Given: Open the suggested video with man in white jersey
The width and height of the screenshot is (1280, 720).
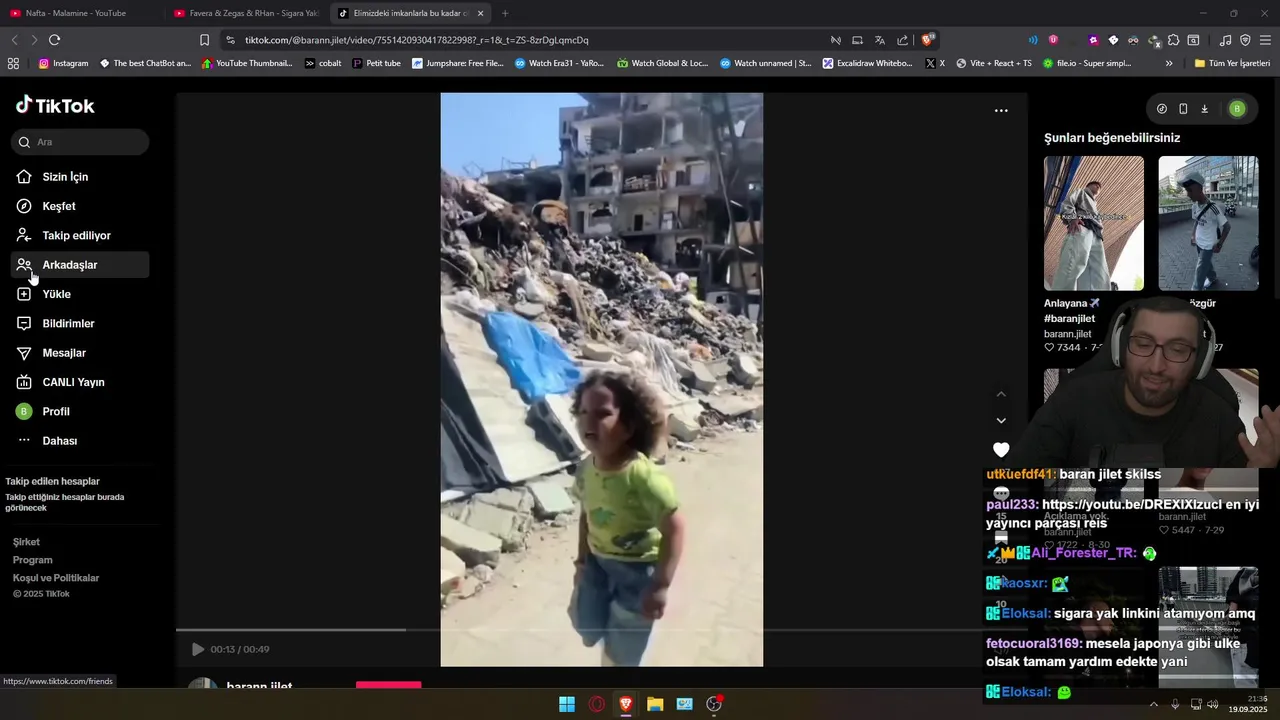Looking at the screenshot, I should (1208, 223).
